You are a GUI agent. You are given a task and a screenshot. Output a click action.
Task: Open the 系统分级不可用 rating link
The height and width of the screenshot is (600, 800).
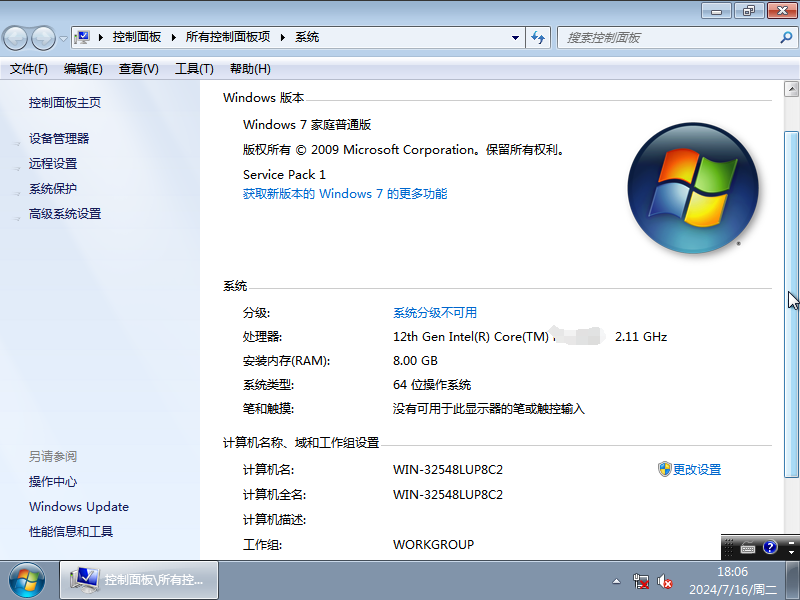point(434,312)
